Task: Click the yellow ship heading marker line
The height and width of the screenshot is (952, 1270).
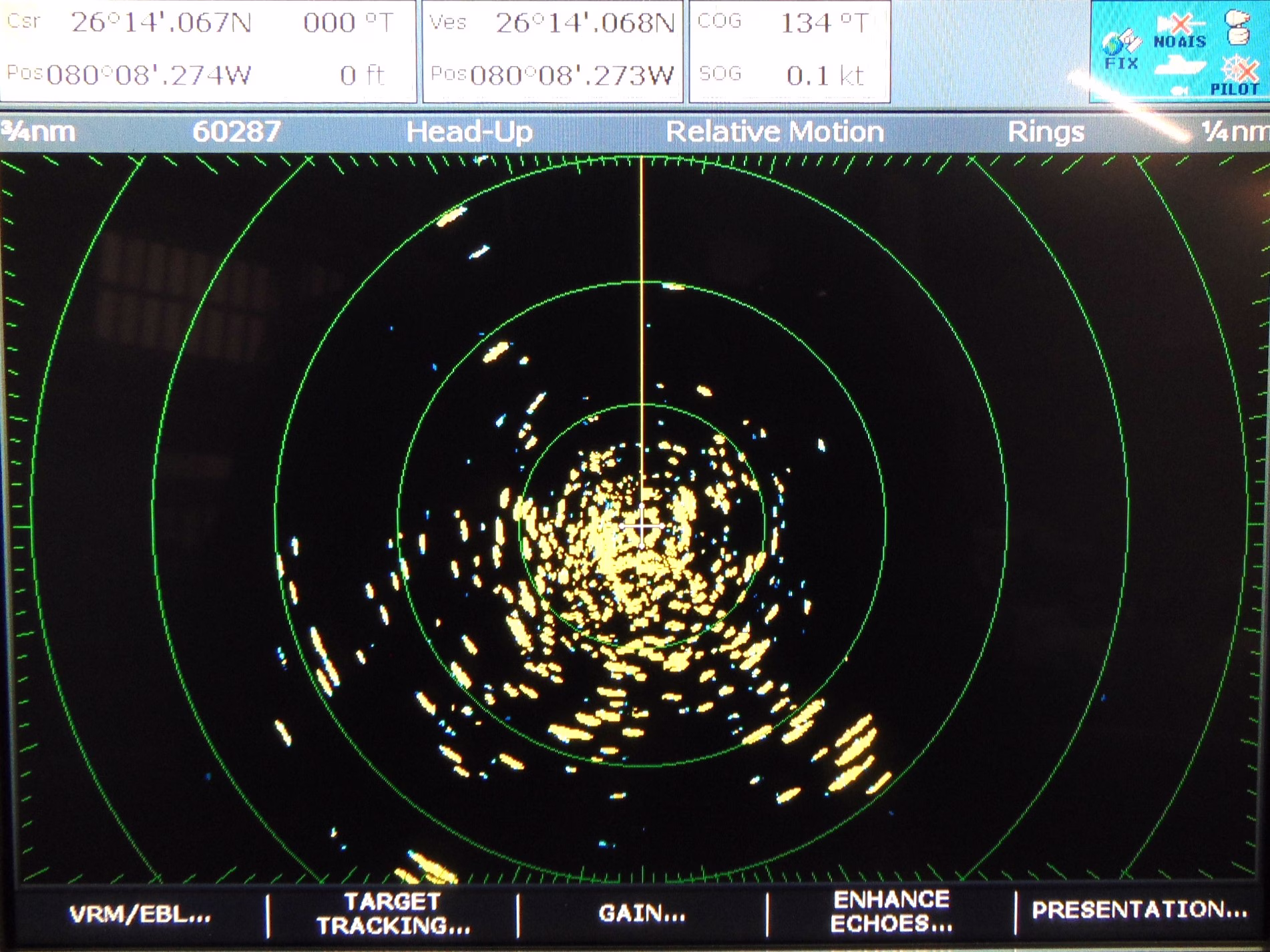Action: click(642, 300)
